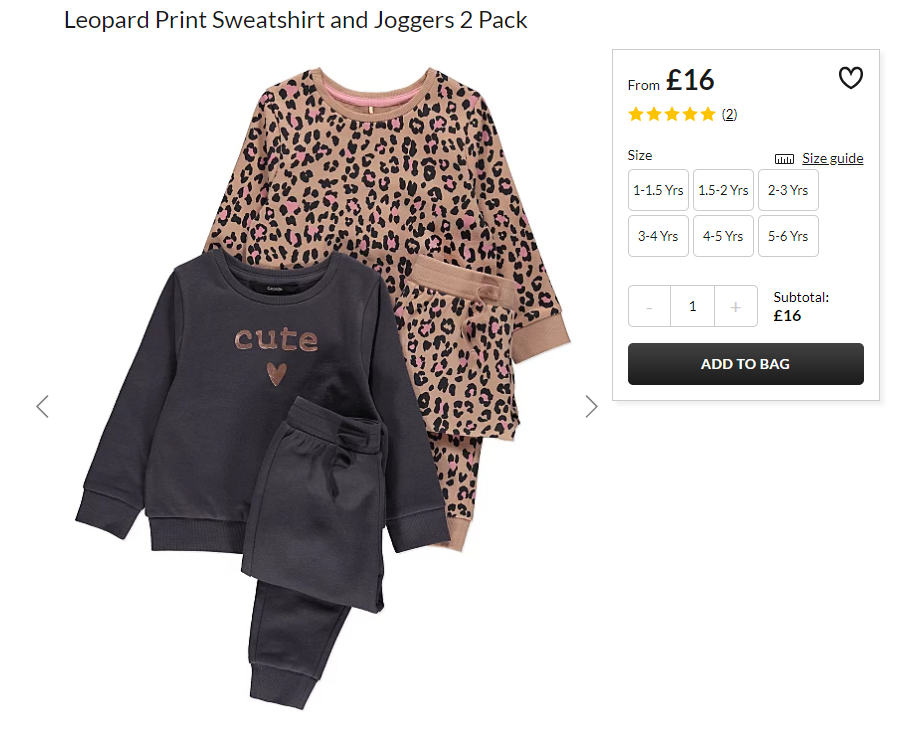Click the ruler icon beside Size guide
The height and width of the screenshot is (734, 897).
[784, 159]
